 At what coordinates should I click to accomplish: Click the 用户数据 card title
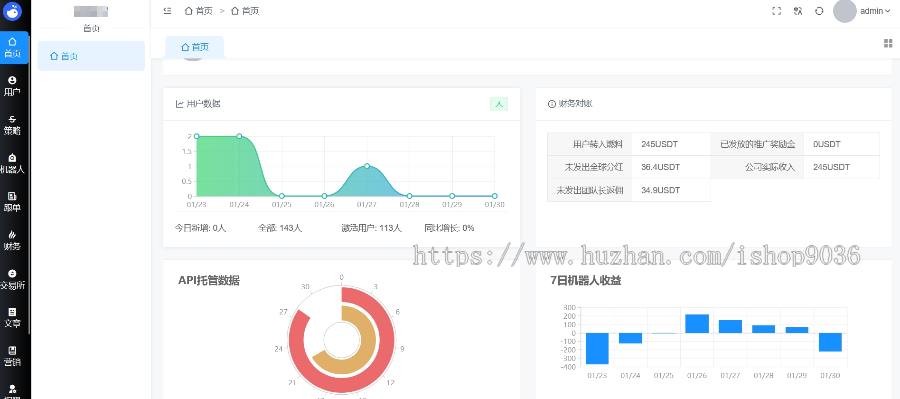pyautogui.click(x=203, y=104)
